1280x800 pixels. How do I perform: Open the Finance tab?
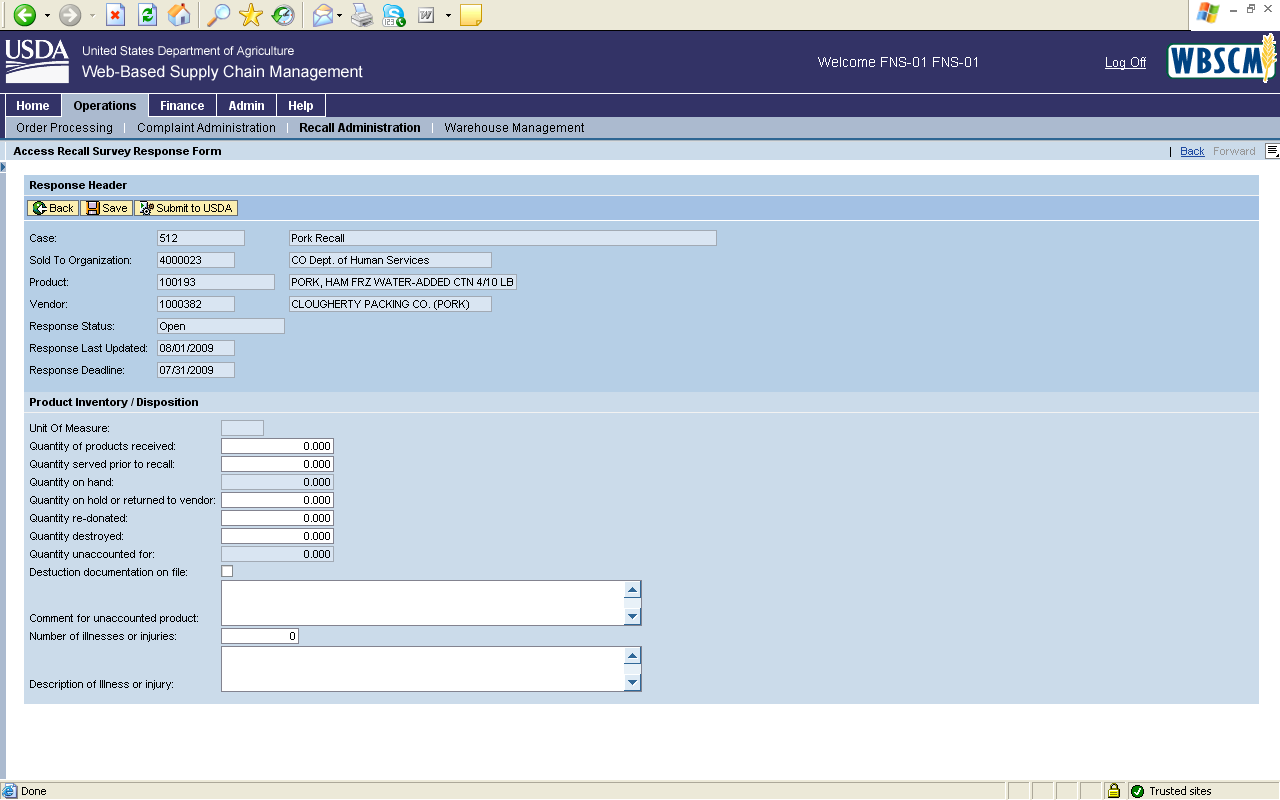182,106
